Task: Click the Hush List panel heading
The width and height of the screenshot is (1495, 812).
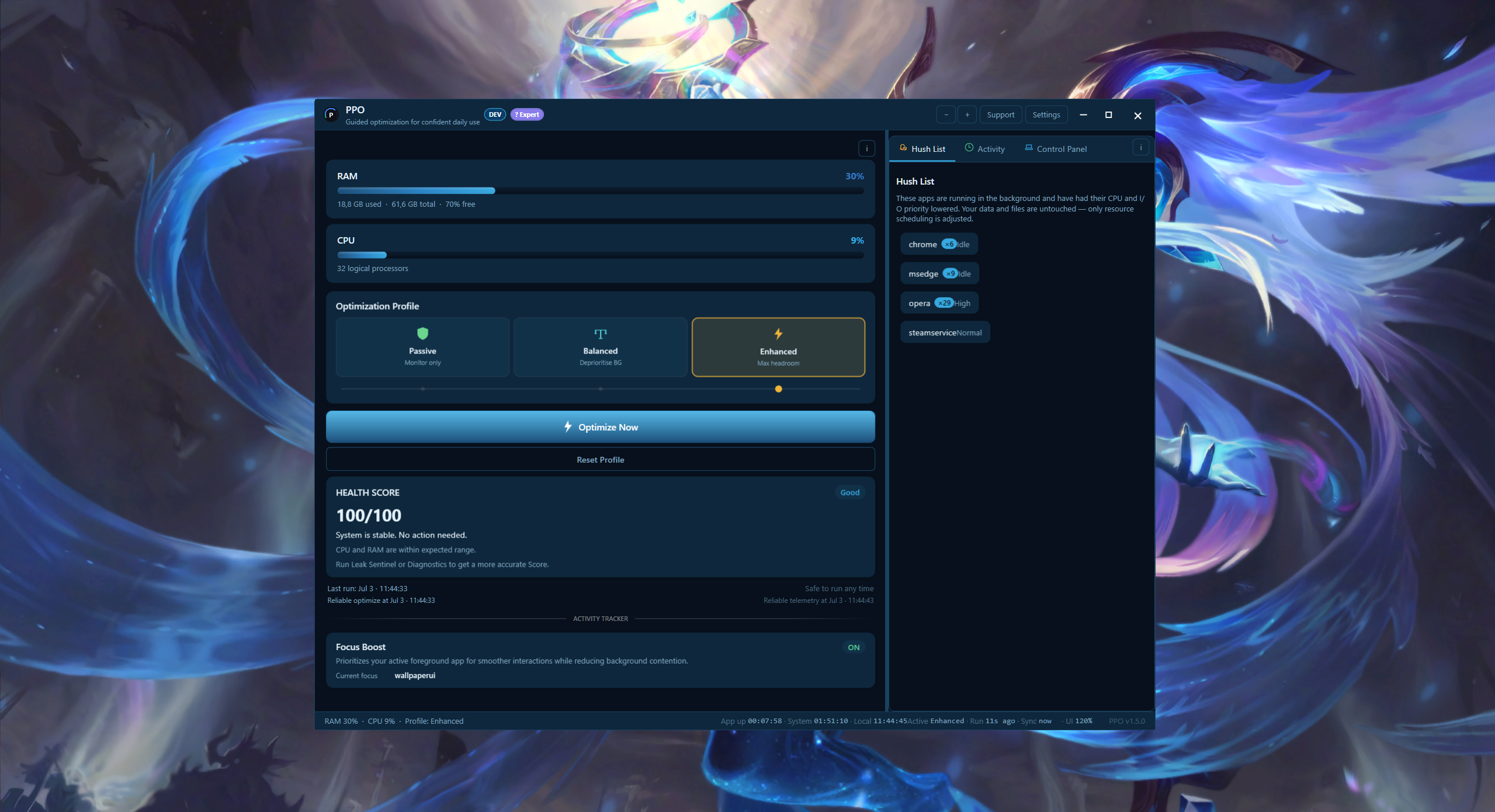Action: pyautogui.click(x=915, y=182)
